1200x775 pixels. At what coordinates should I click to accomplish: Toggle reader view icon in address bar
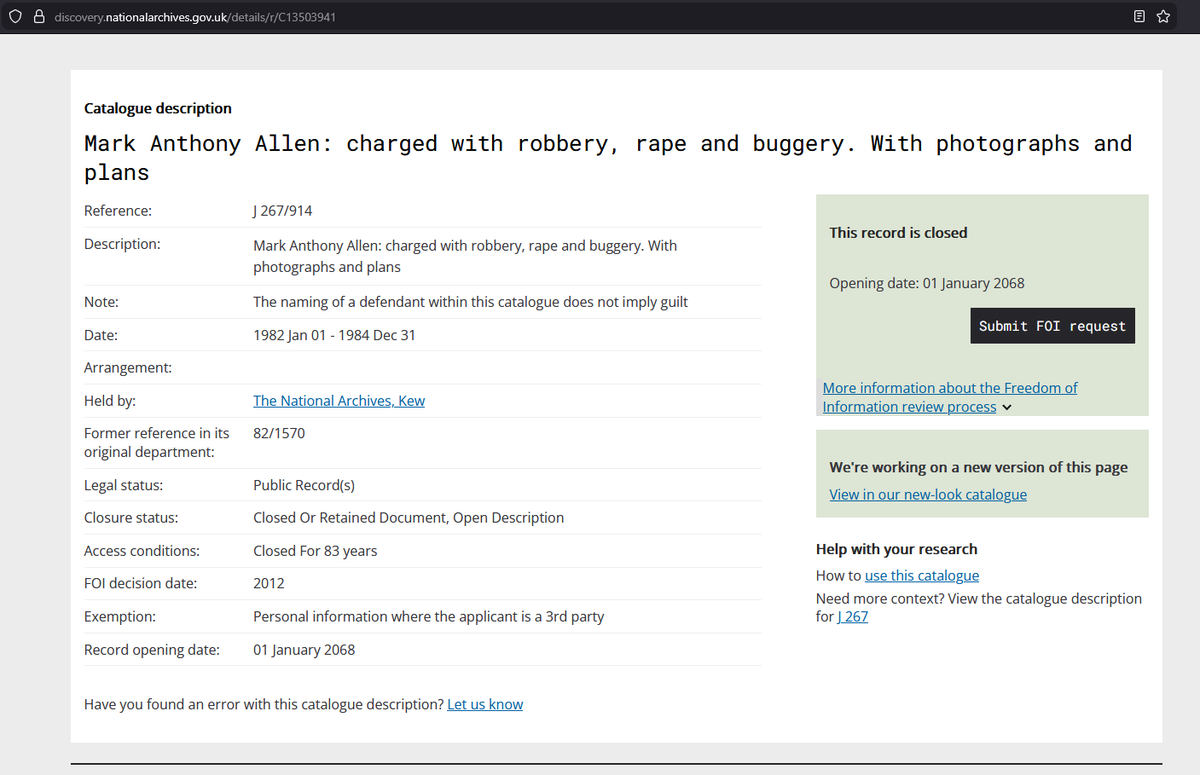tap(1140, 17)
